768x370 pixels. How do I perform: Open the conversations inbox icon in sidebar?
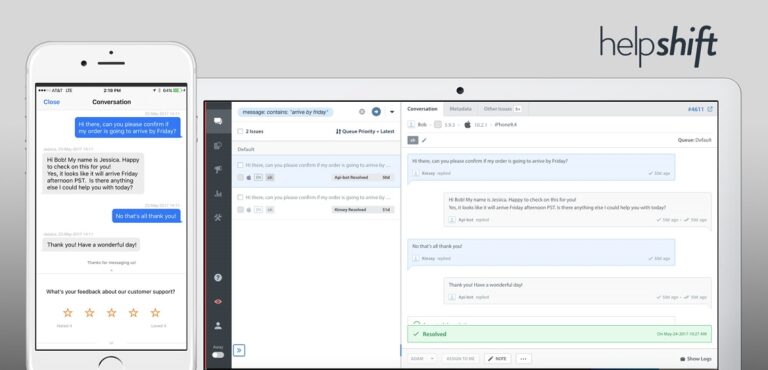(218, 121)
